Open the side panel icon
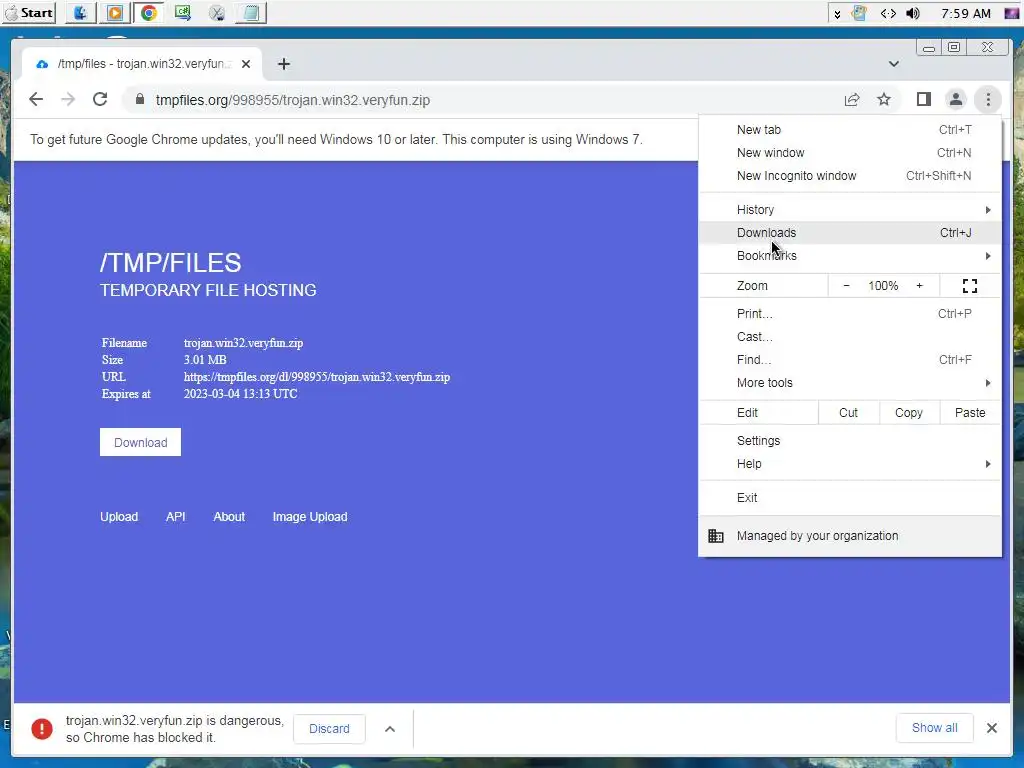 point(923,99)
